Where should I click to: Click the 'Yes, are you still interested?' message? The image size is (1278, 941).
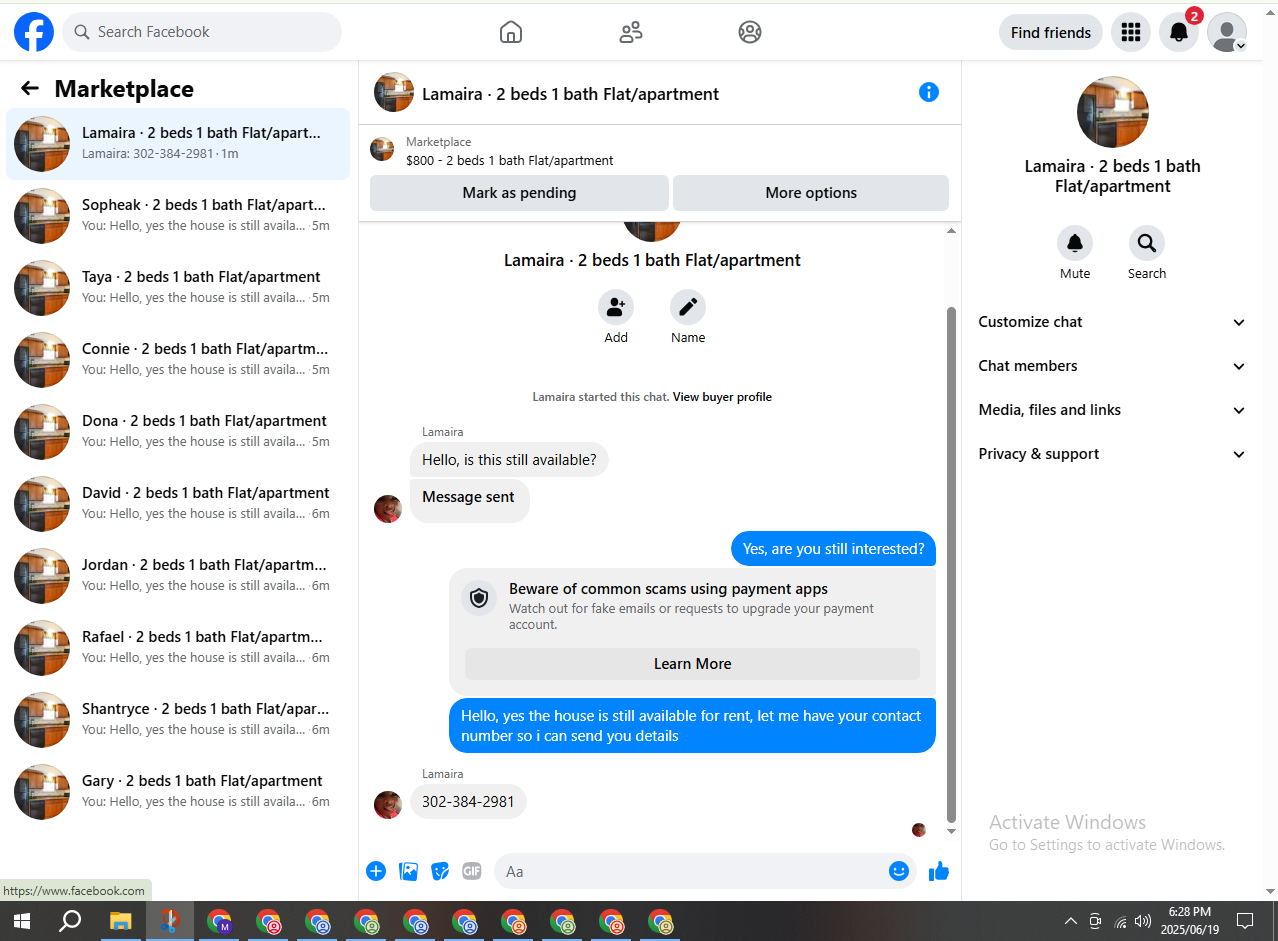(x=833, y=549)
